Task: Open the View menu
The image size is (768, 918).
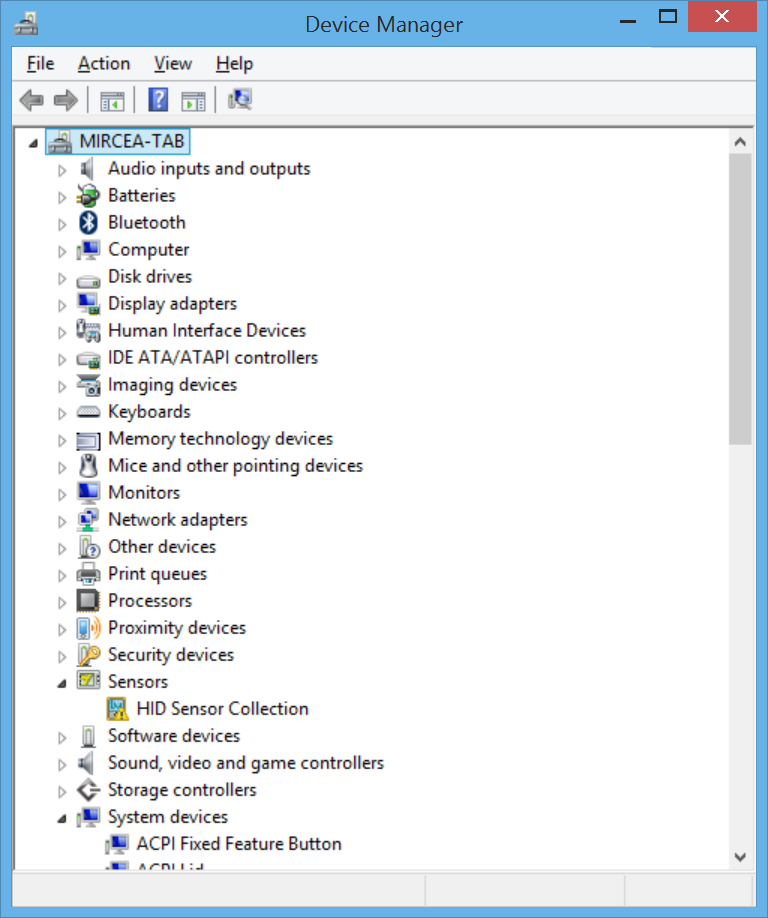Action: (x=172, y=64)
